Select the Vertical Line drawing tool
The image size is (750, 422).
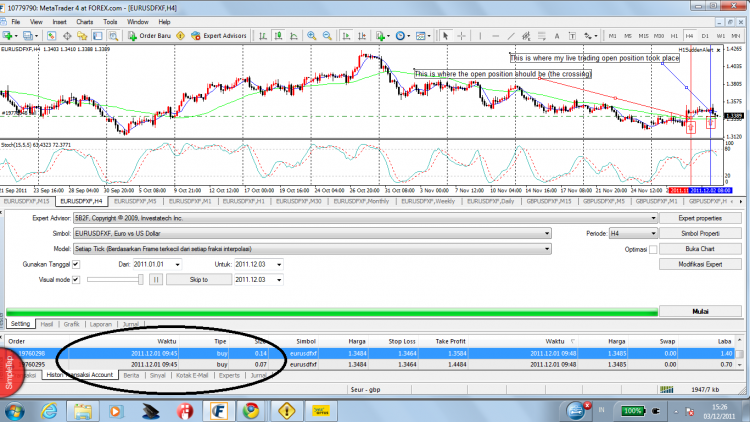(x=480, y=36)
